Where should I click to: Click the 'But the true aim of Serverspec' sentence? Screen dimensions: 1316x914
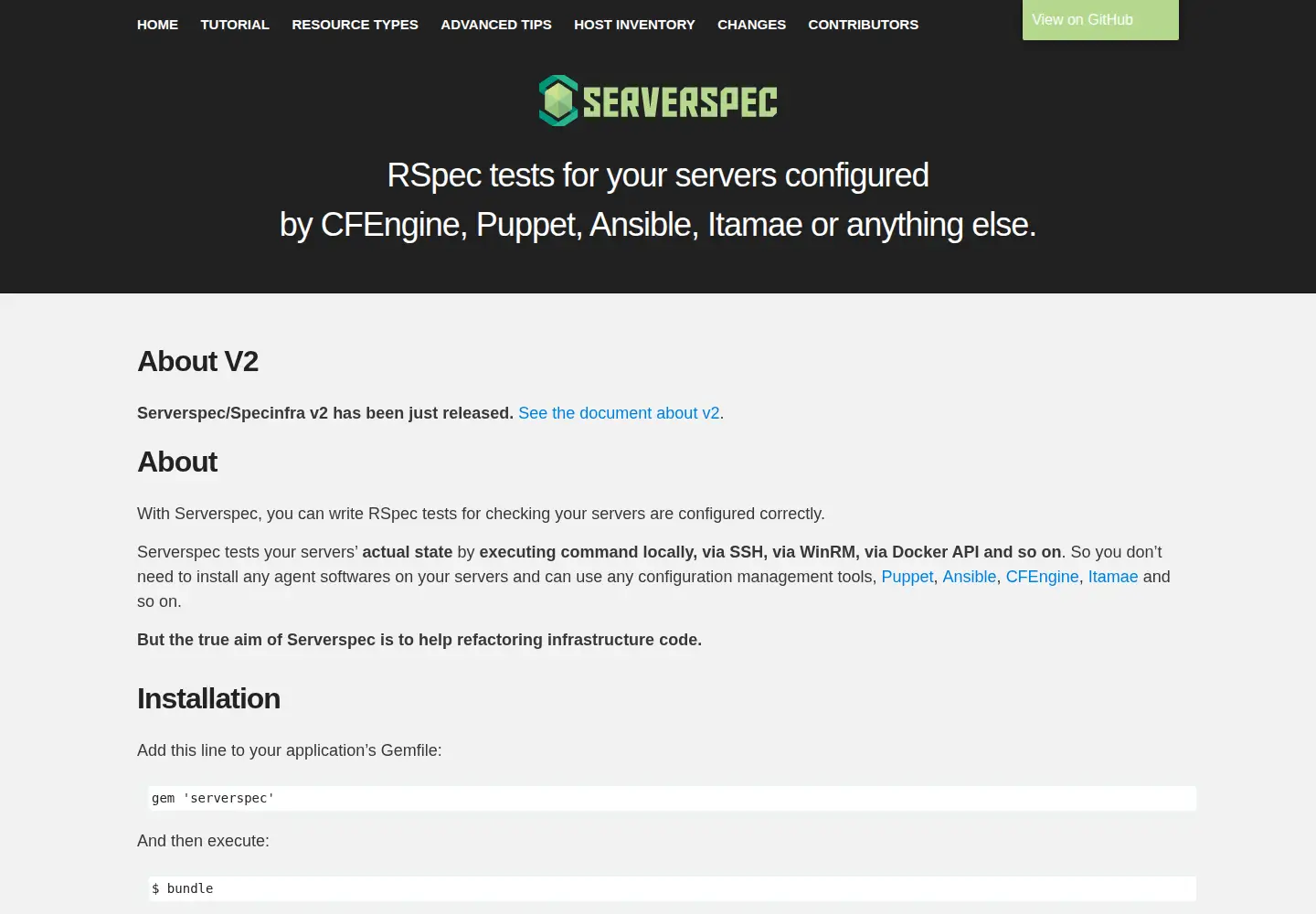click(419, 640)
